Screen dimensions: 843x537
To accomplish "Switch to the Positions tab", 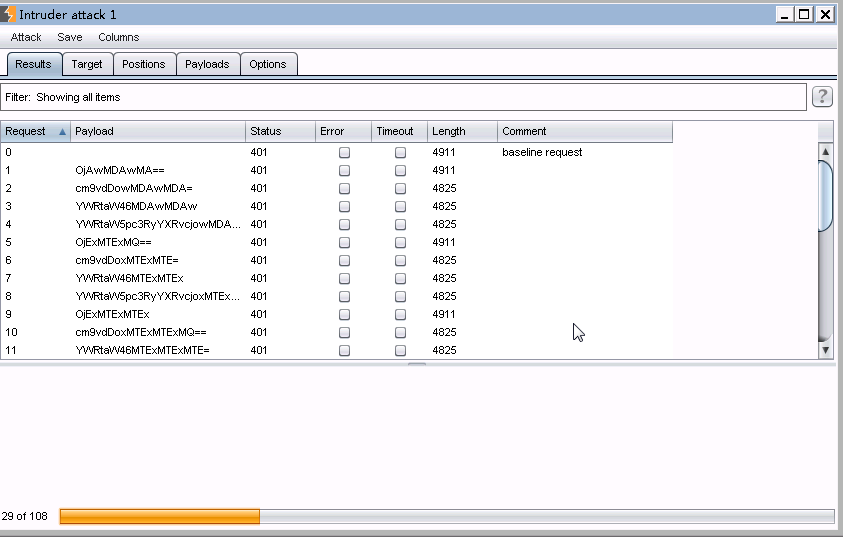I will (x=144, y=64).
